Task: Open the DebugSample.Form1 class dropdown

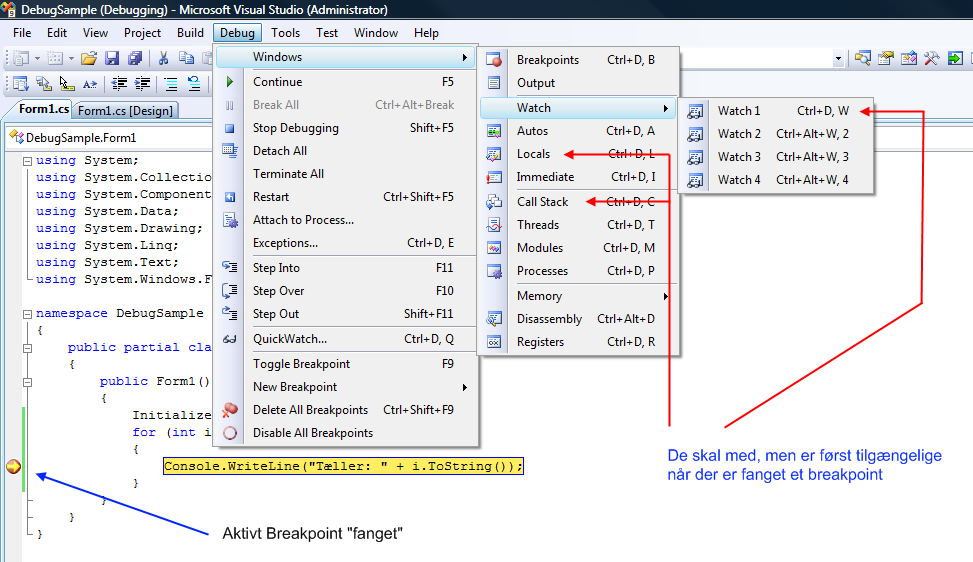Action: coord(110,138)
